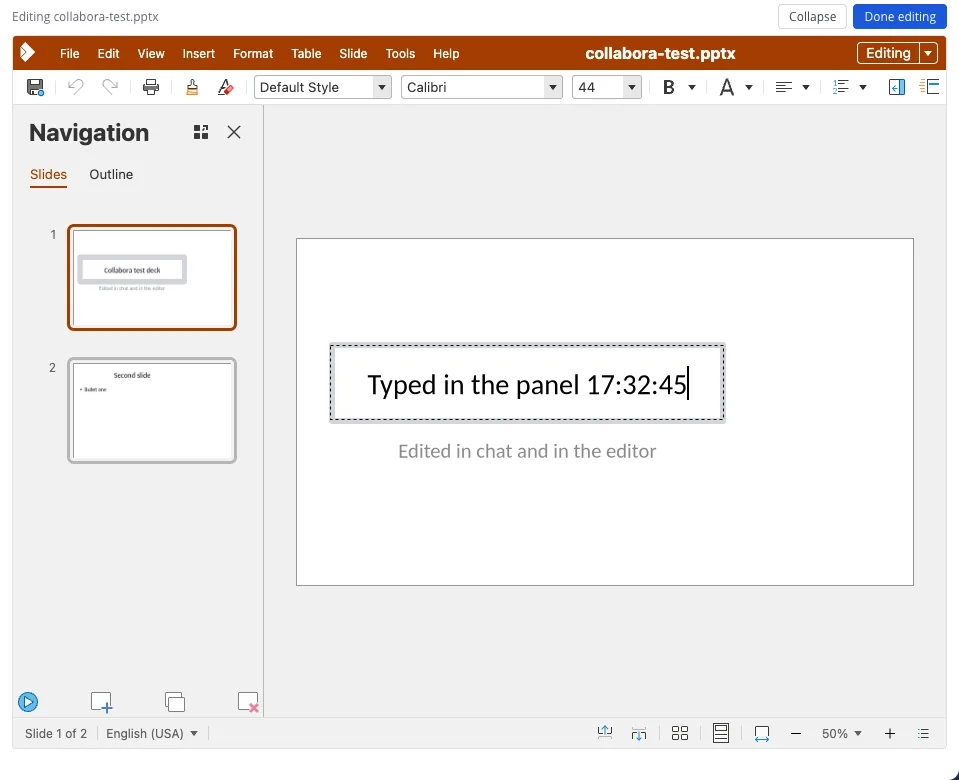
Task: Click inside the Calibri font name field
Action: tap(473, 87)
